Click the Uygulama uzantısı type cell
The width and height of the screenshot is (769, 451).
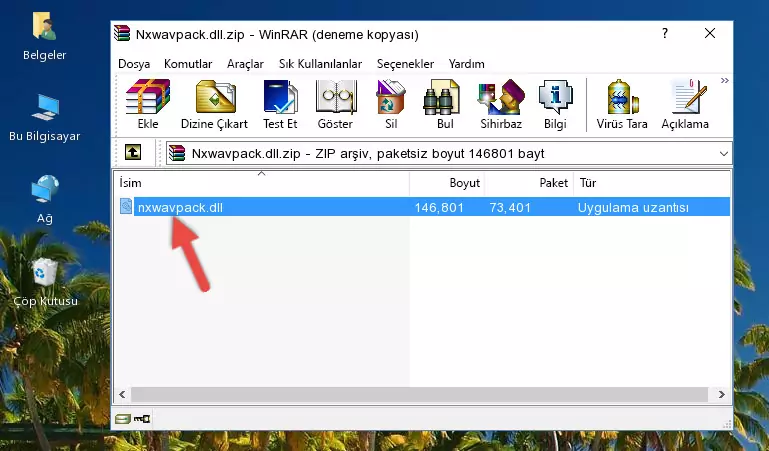pos(633,207)
